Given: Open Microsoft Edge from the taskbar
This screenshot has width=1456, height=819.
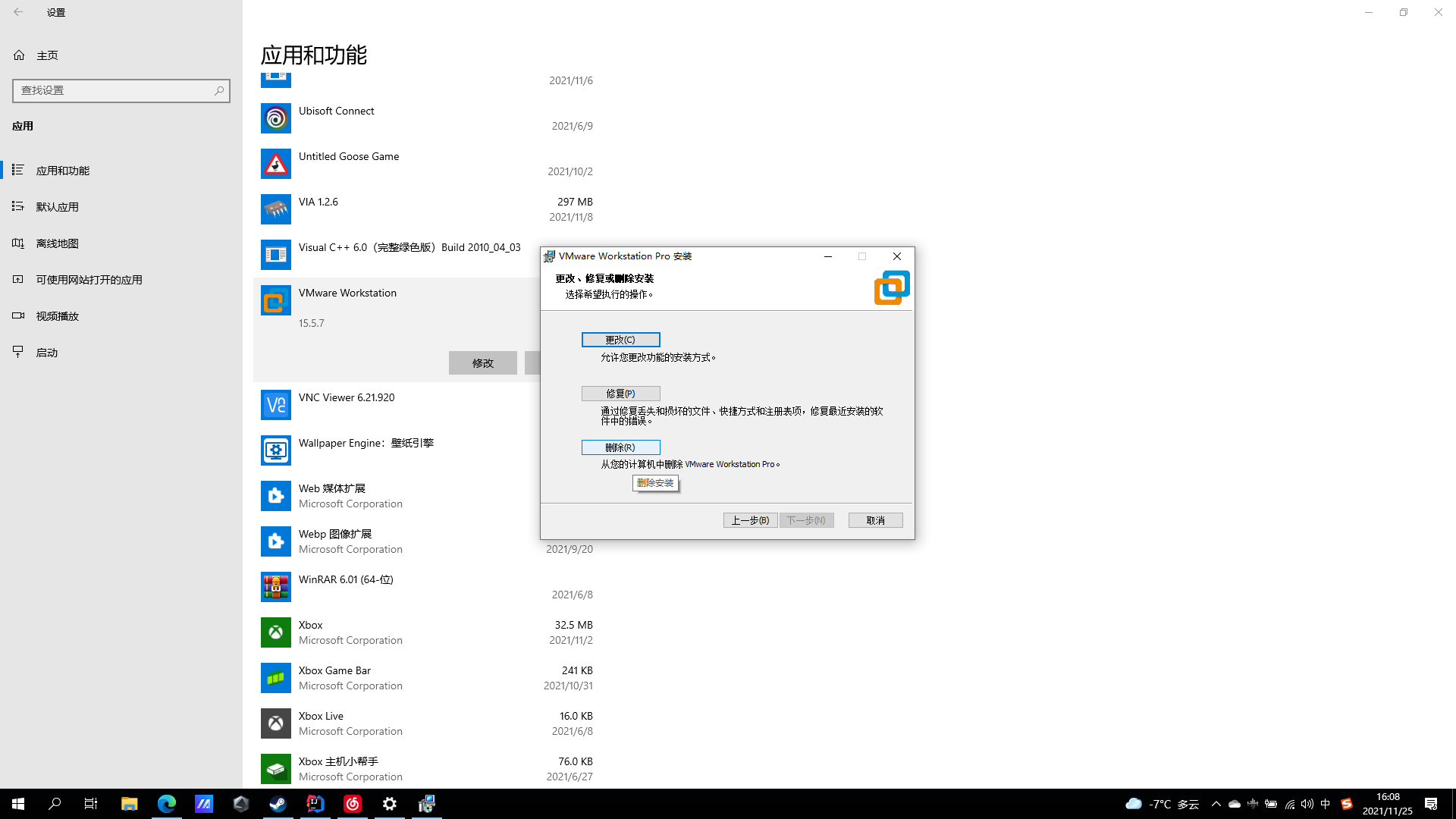Looking at the screenshot, I should (167, 803).
